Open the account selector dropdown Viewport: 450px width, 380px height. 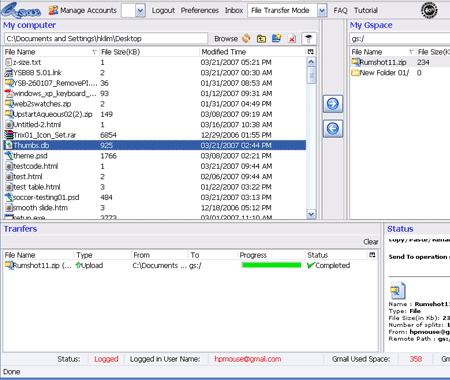140,10
